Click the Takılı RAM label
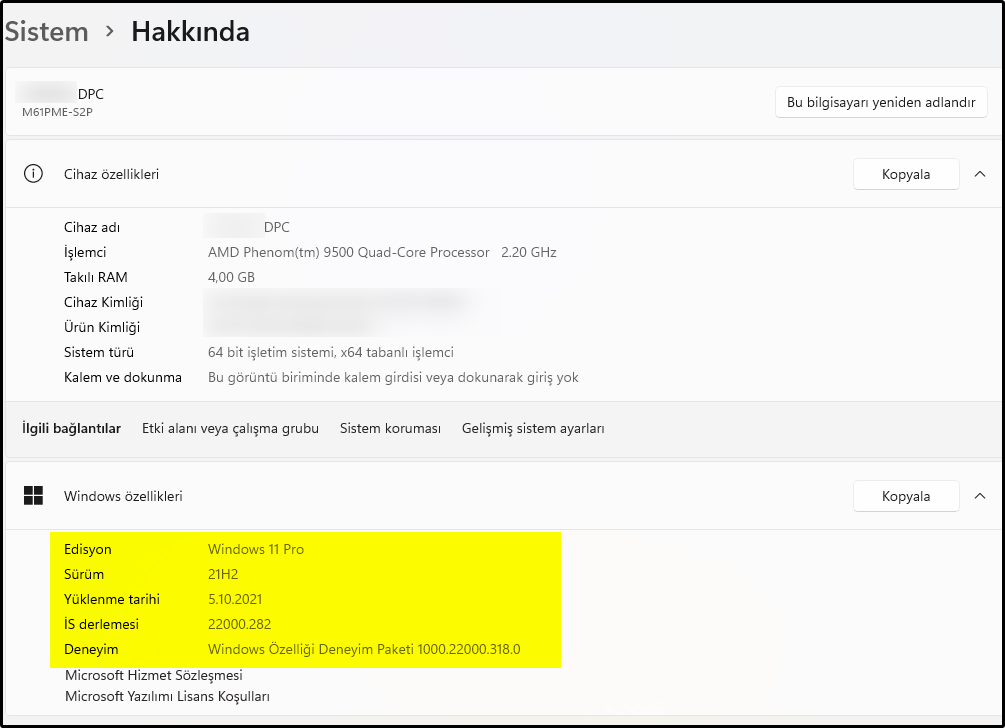1005x728 pixels. point(96,277)
